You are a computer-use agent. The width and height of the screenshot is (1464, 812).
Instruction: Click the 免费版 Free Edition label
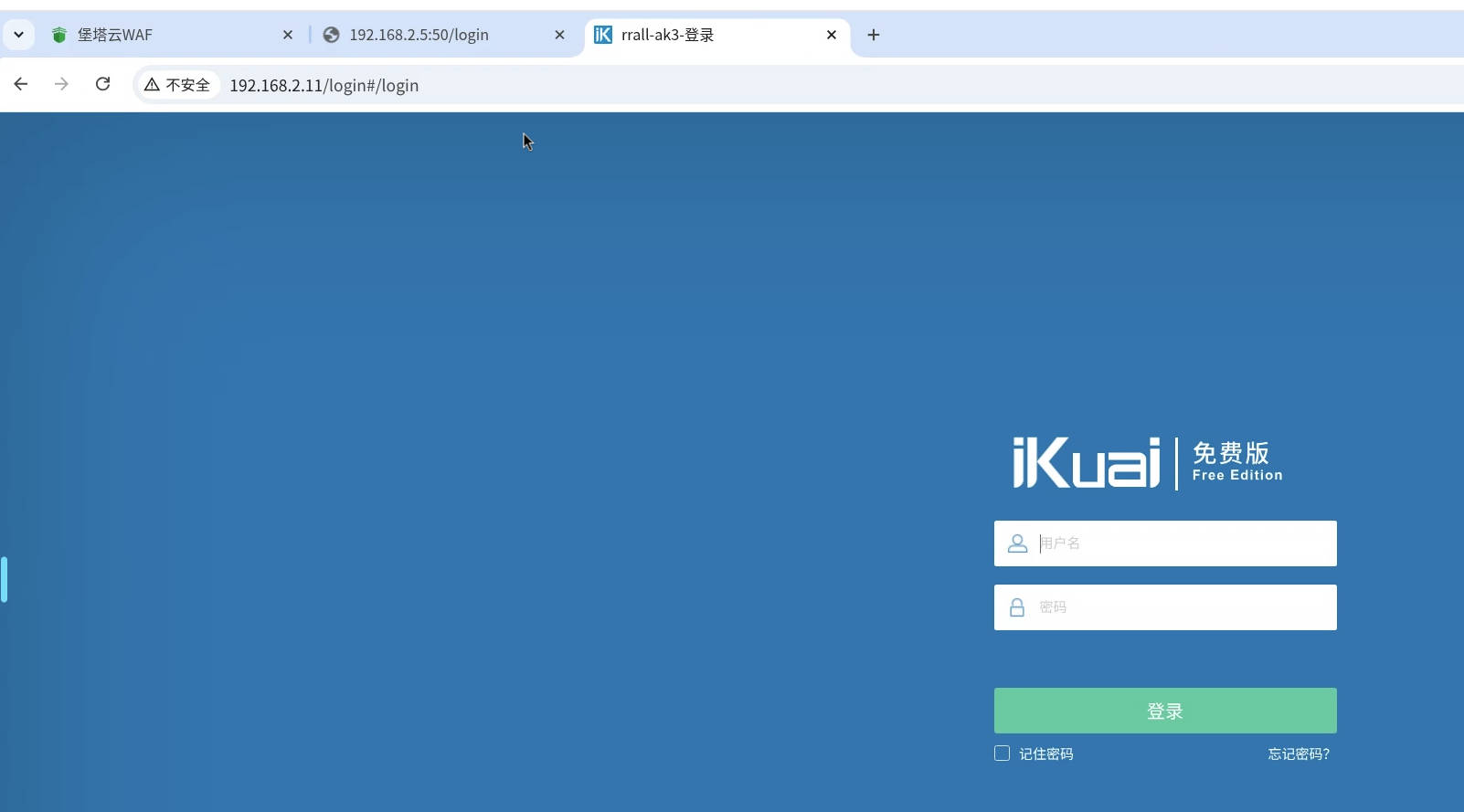(x=1237, y=461)
